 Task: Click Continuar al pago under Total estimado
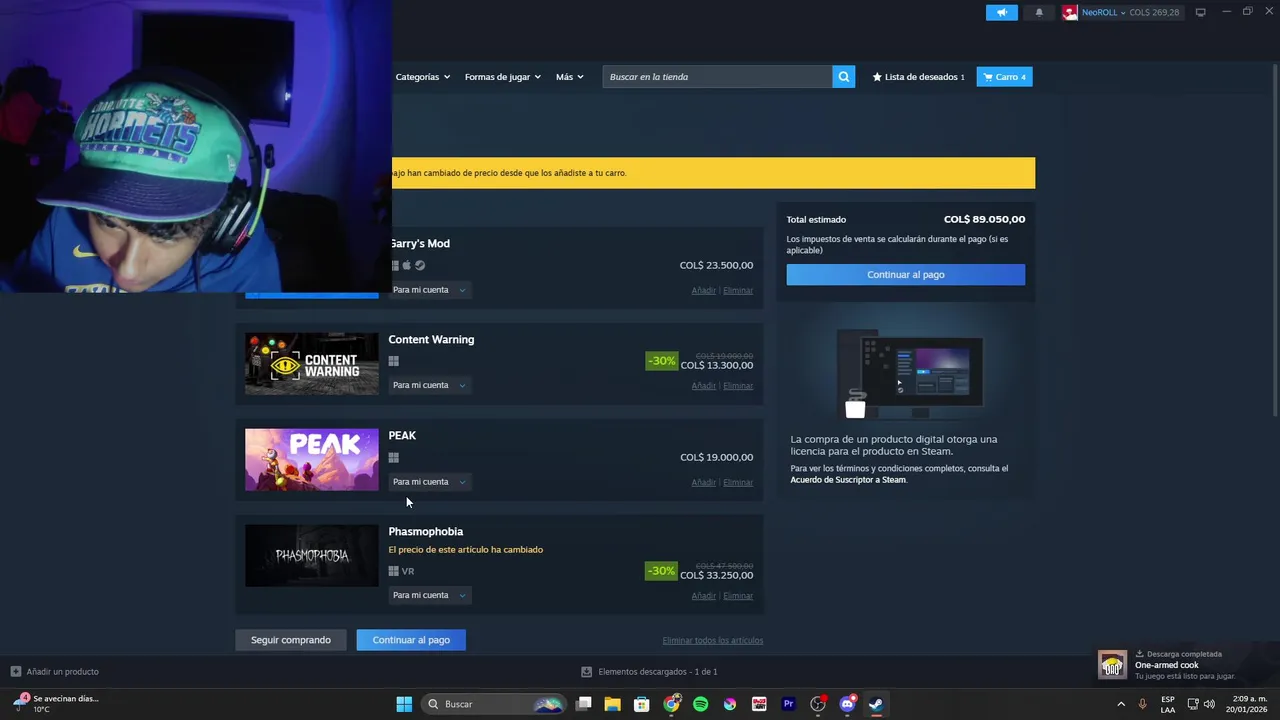click(905, 274)
